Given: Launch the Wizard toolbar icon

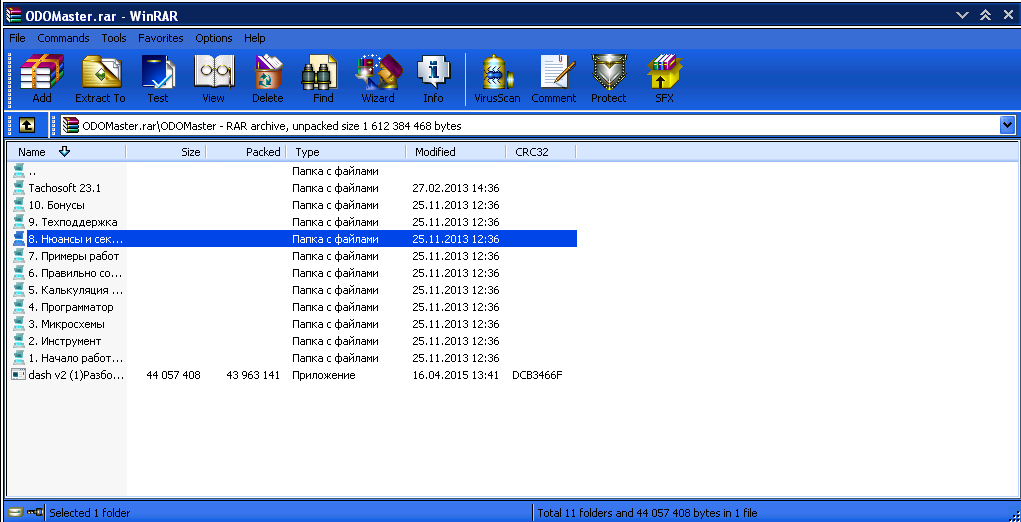Looking at the screenshot, I should pos(378,73).
